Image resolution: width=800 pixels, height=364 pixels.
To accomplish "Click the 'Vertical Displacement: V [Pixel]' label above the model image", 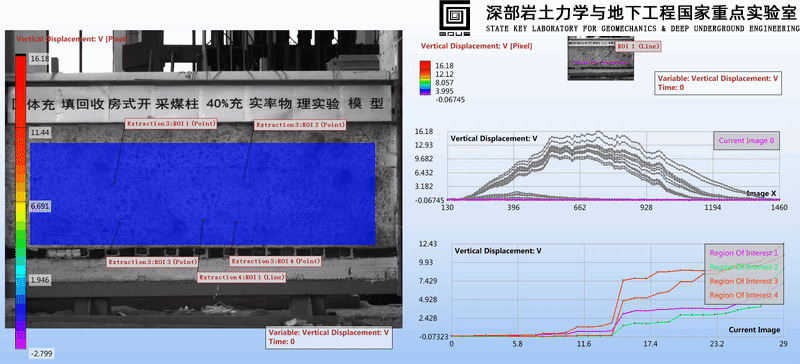I will [72, 38].
